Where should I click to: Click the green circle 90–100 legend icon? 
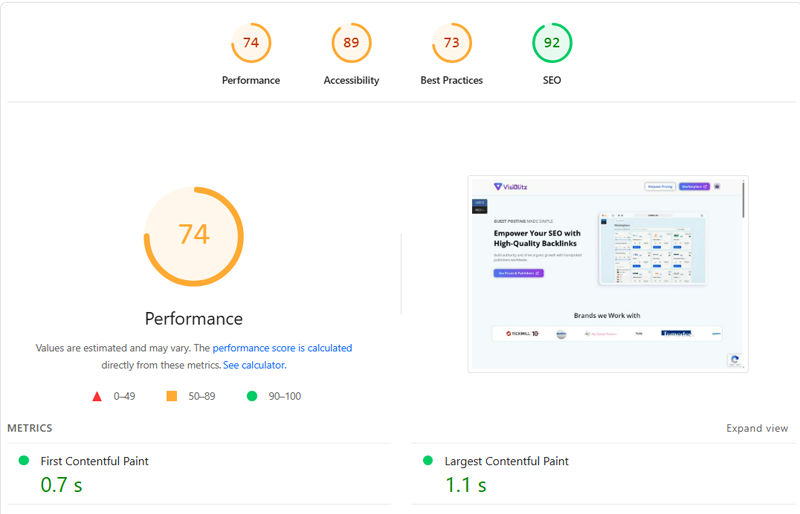[252, 396]
